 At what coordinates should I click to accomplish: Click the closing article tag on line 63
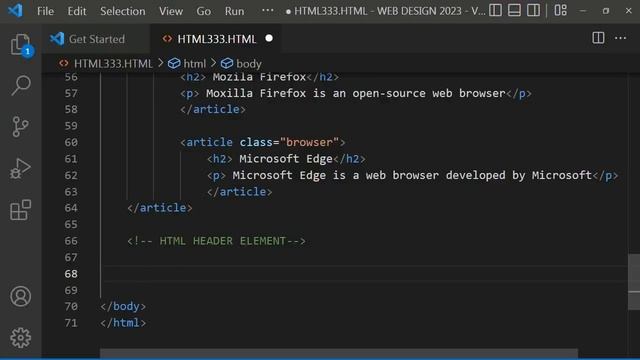click(x=239, y=192)
